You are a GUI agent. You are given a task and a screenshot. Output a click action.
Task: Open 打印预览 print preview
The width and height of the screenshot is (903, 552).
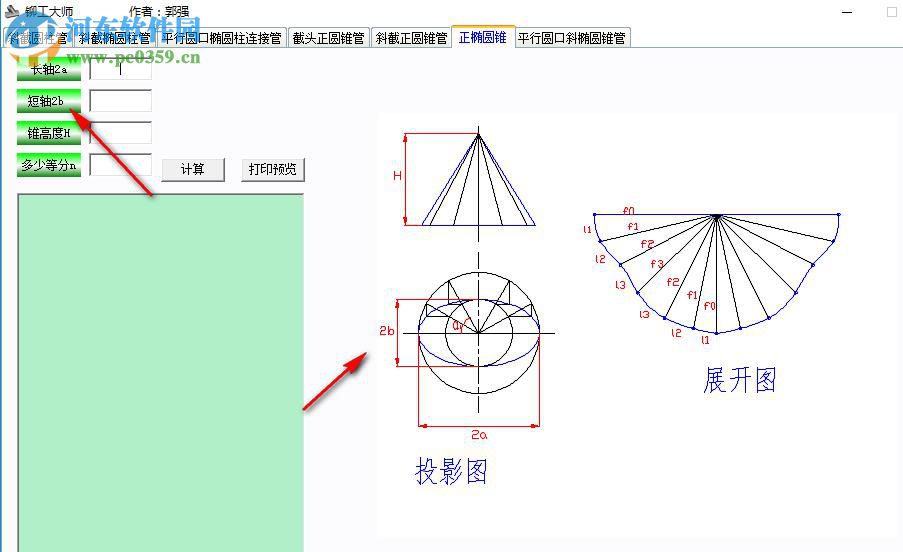pos(272,169)
